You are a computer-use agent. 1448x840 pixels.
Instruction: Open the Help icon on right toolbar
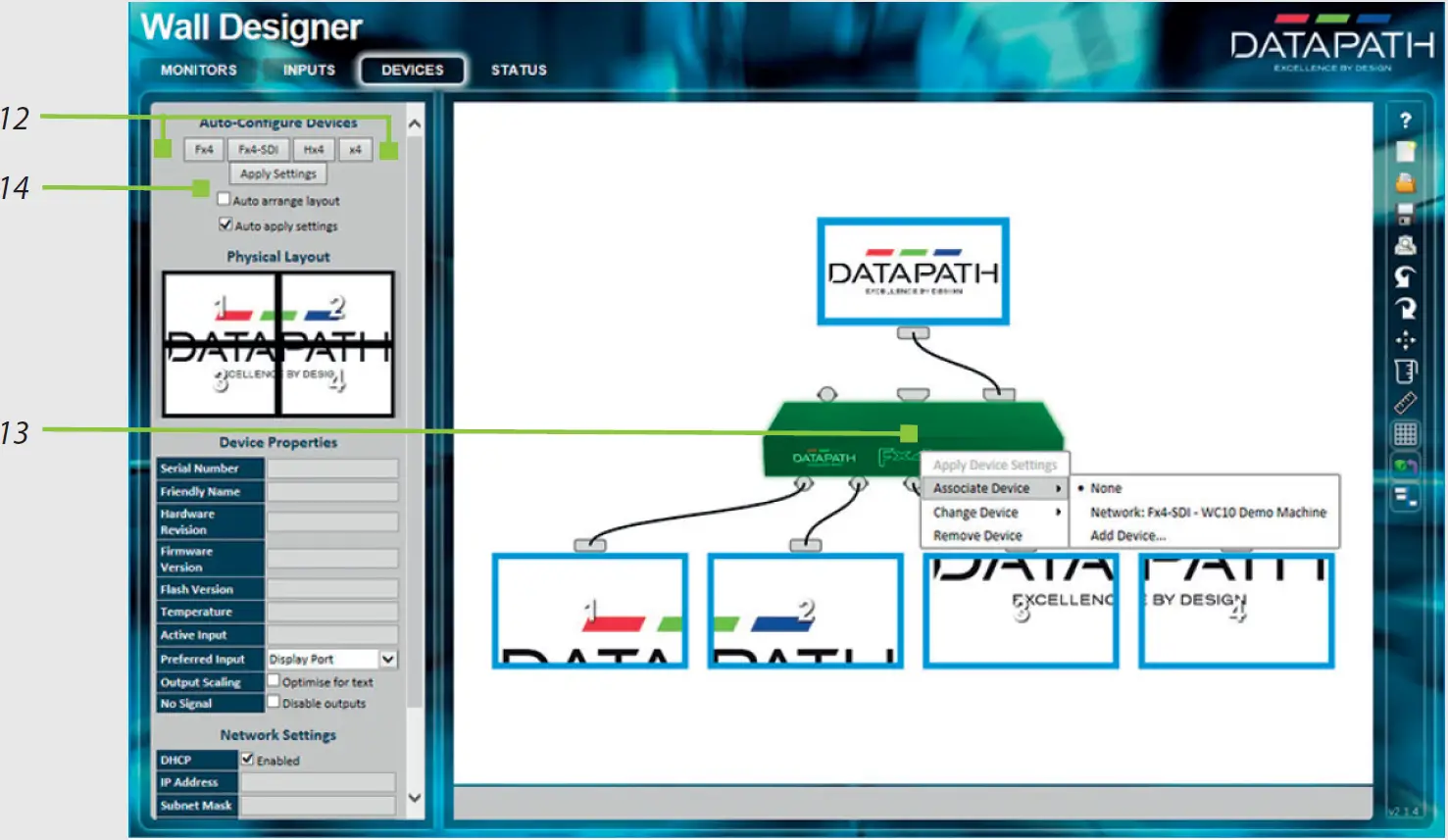[x=1406, y=122]
